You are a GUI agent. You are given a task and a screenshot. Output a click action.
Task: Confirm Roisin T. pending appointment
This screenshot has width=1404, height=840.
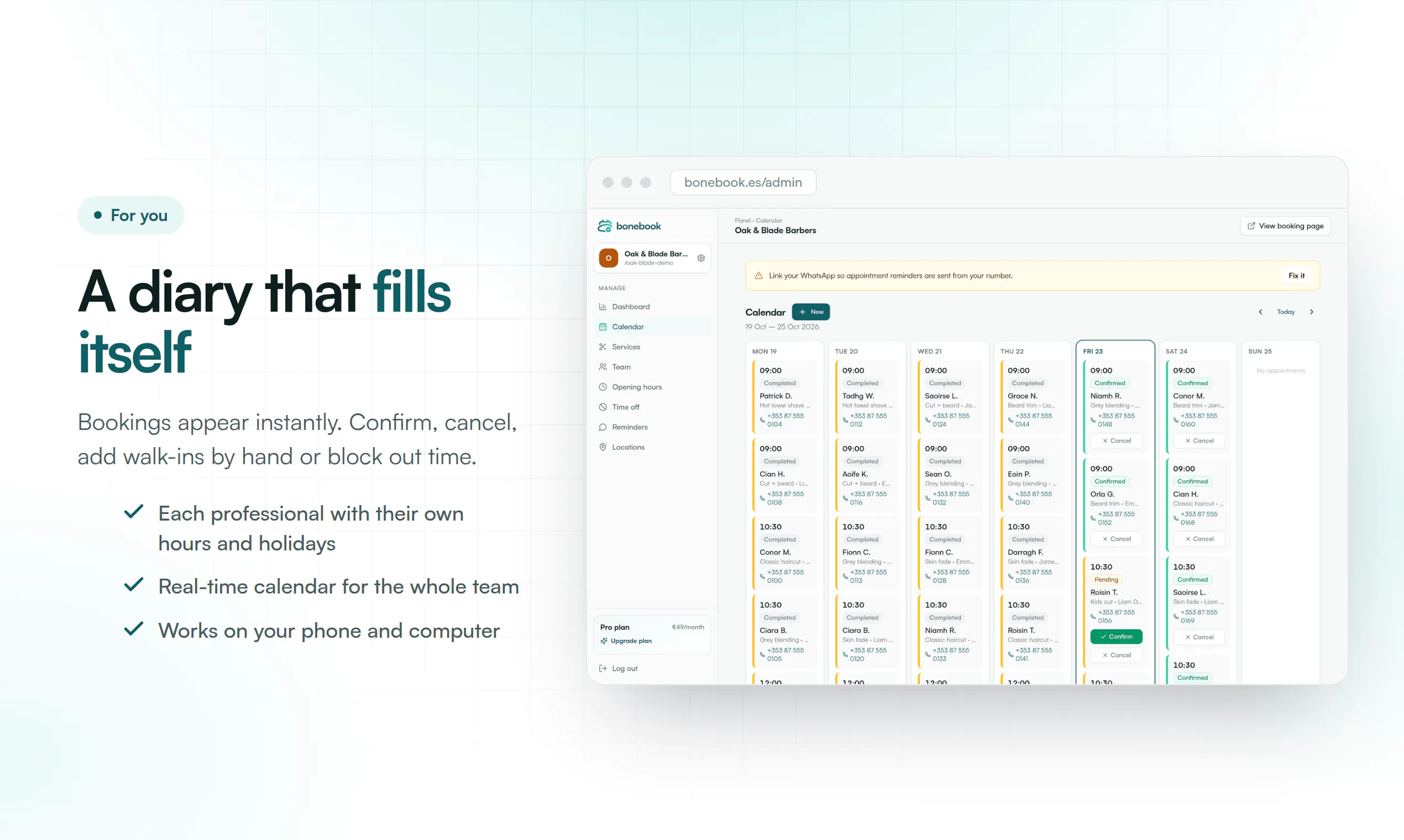click(x=1116, y=637)
